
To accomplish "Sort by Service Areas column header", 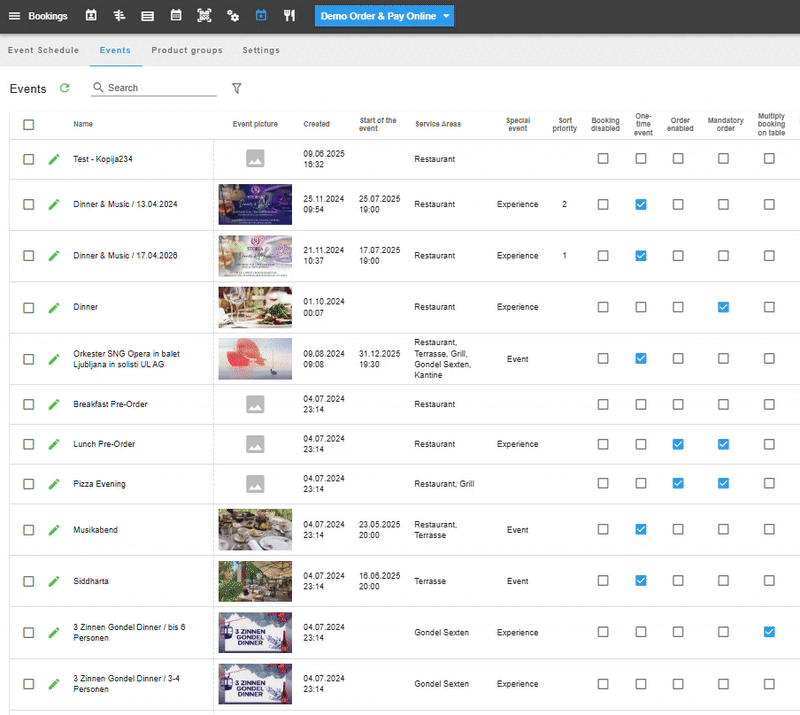I will (x=438, y=124).
